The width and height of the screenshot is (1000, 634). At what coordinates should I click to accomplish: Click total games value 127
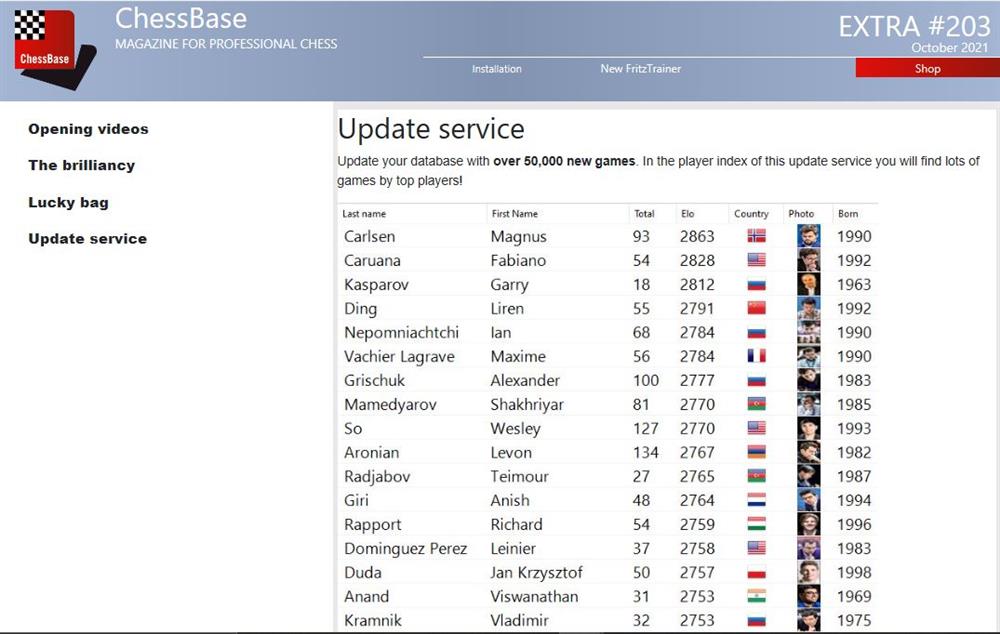[x=645, y=428]
